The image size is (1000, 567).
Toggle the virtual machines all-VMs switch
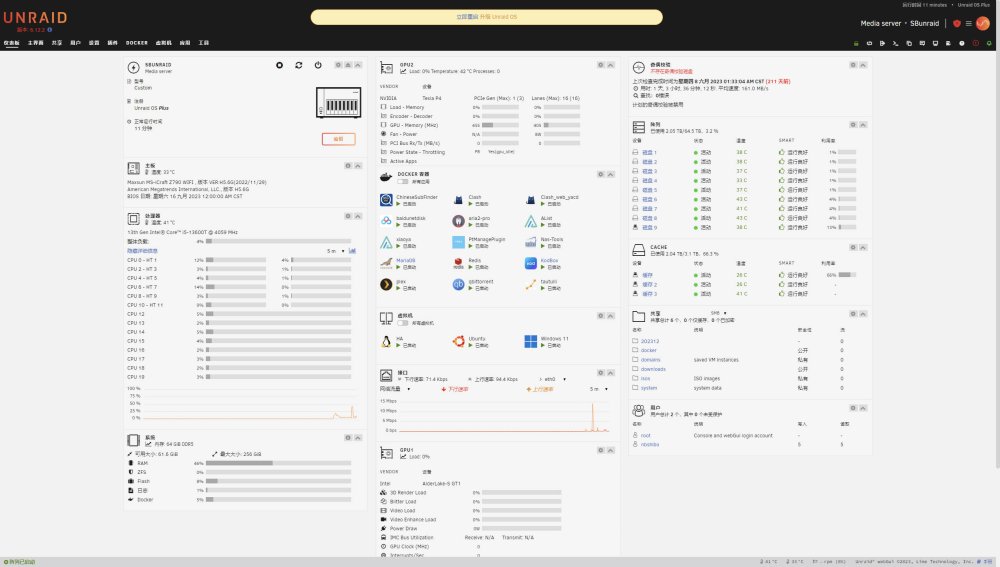(x=402, y=323)
